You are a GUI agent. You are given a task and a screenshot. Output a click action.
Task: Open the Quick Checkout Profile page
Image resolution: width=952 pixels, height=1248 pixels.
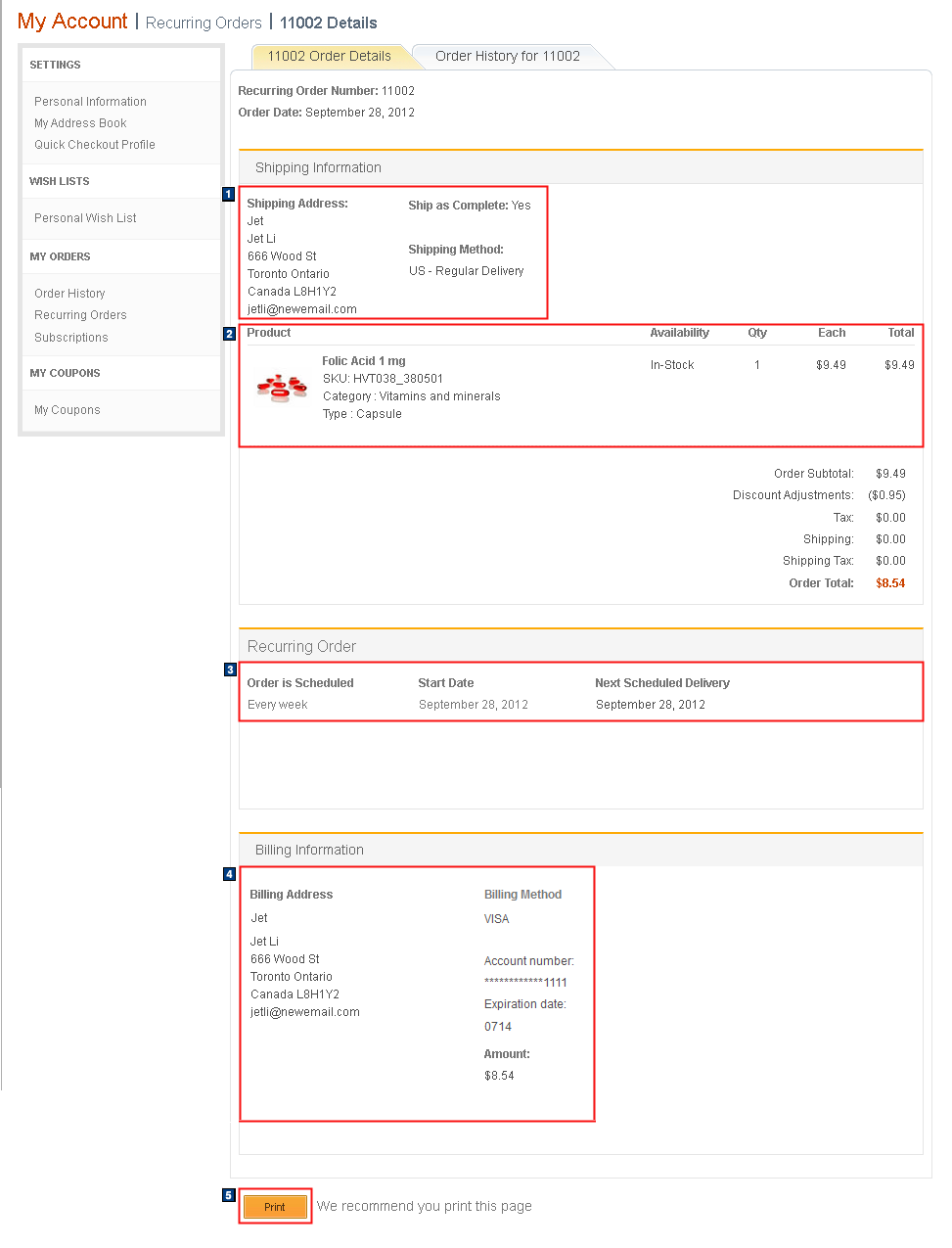pyautogui.click(x=94, y=144)
